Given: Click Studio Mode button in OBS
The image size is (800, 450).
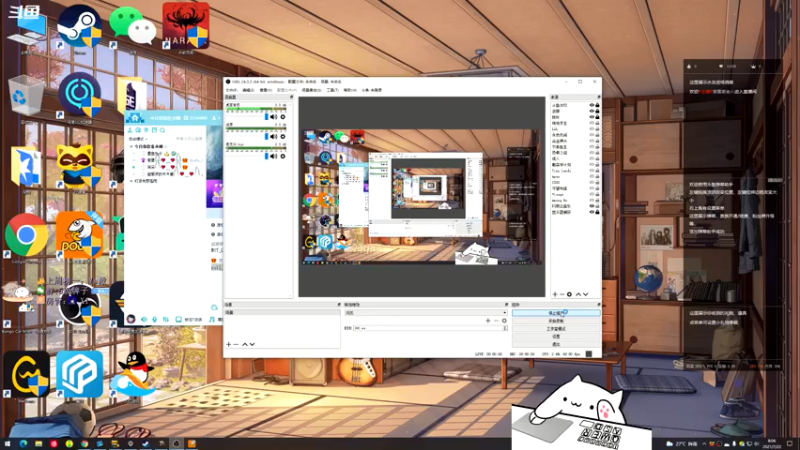Looking at the screenshot, I should coord(556,329).
